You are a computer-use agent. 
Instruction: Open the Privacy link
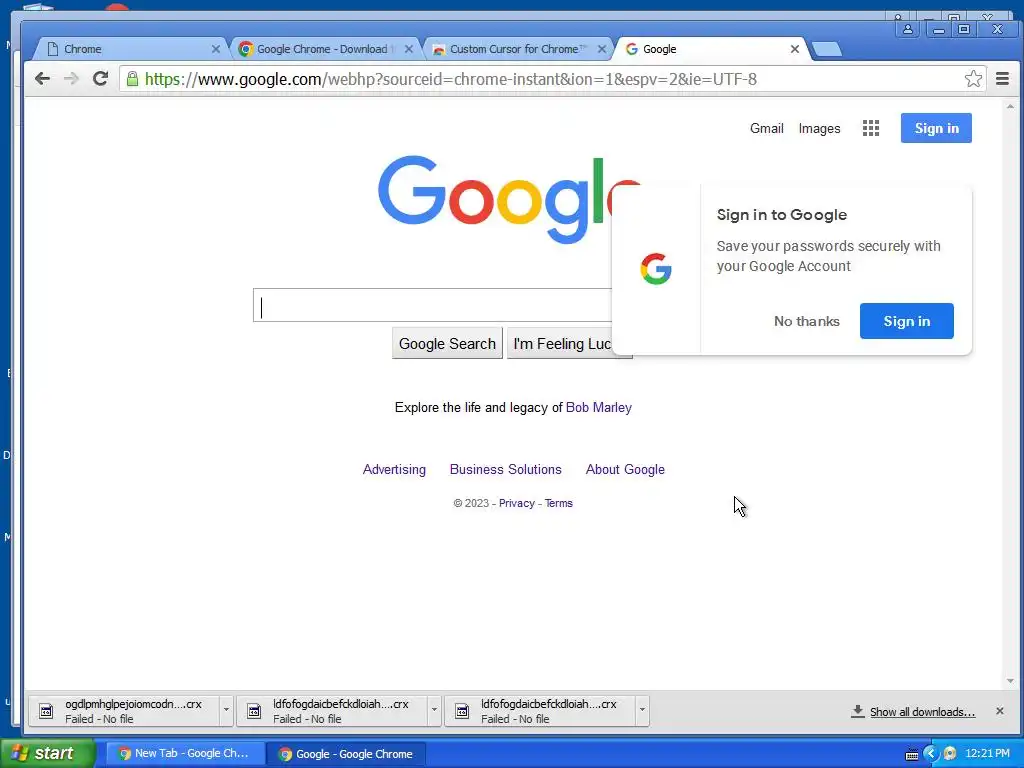517,504
